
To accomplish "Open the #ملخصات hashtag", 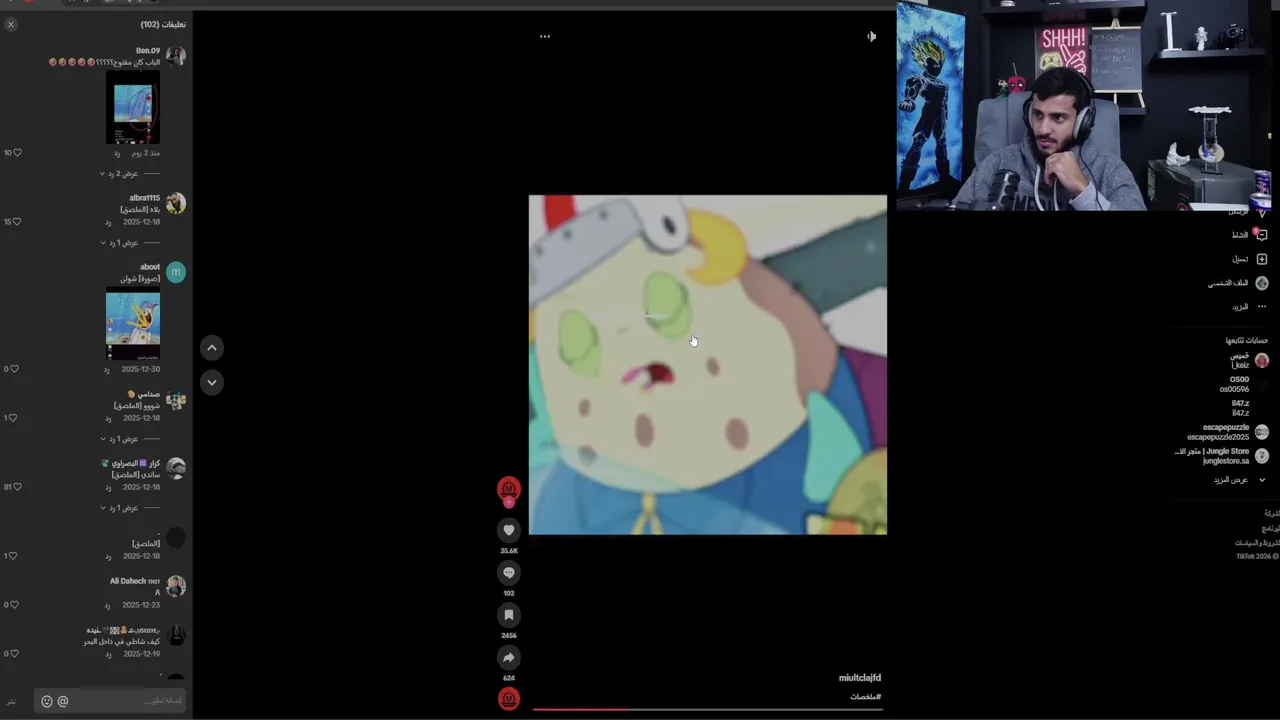I will pos(866,696).
